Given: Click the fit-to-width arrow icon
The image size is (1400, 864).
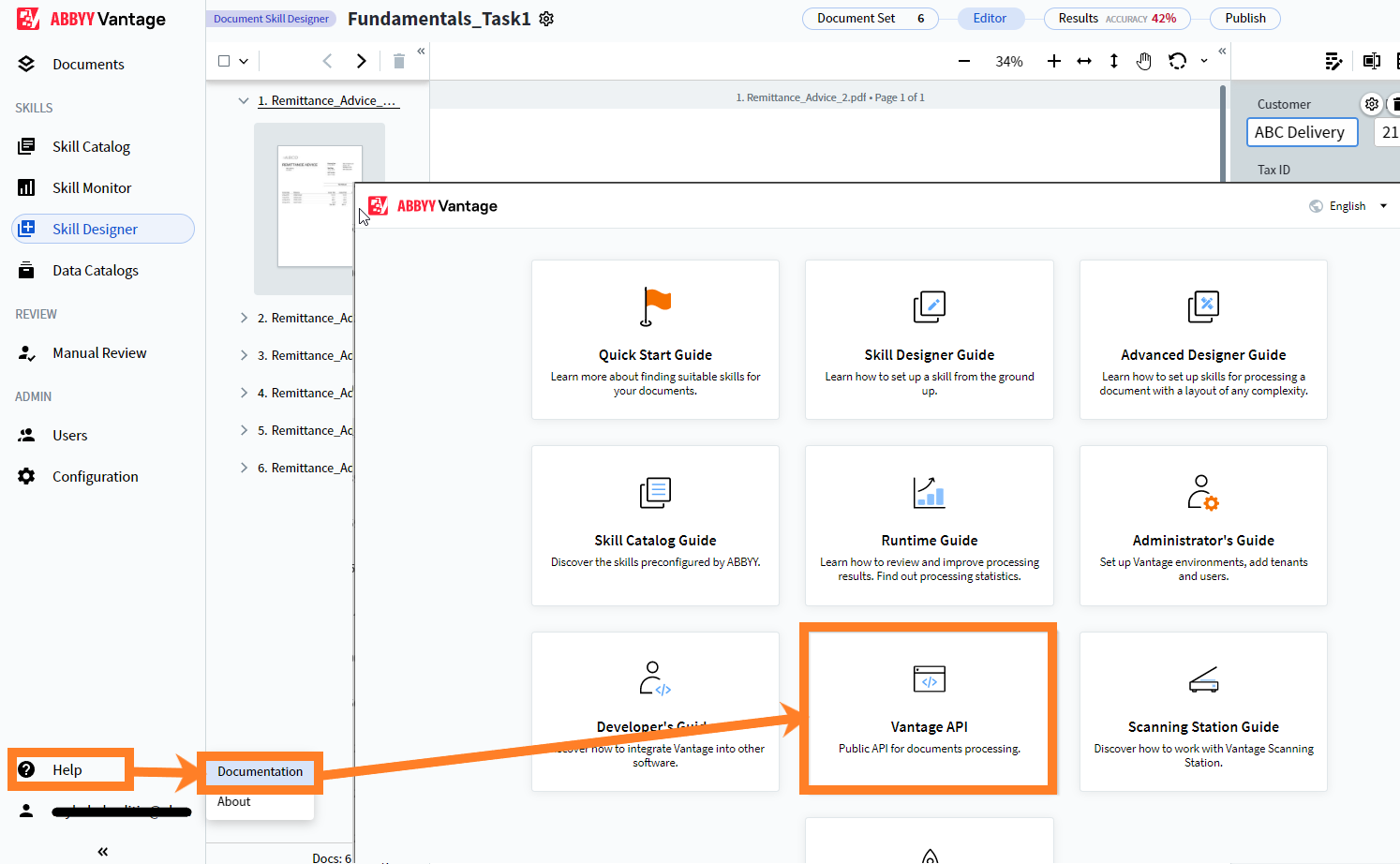Looking at the screenshot, I should (1083, 60).
